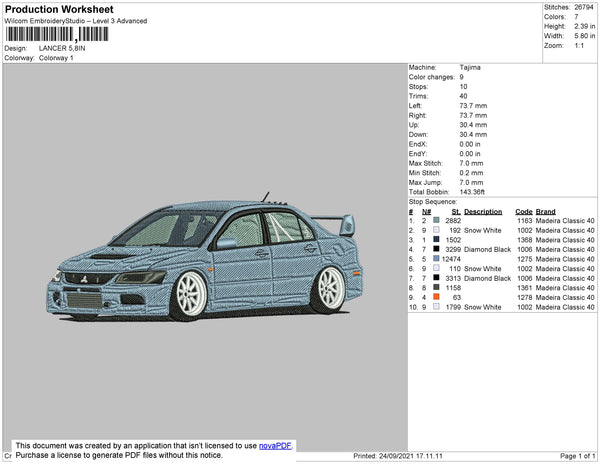600x464 pixels.
Task: Click the design name 'LANCER 5,8IN'
Action: [x=62, y=48]
